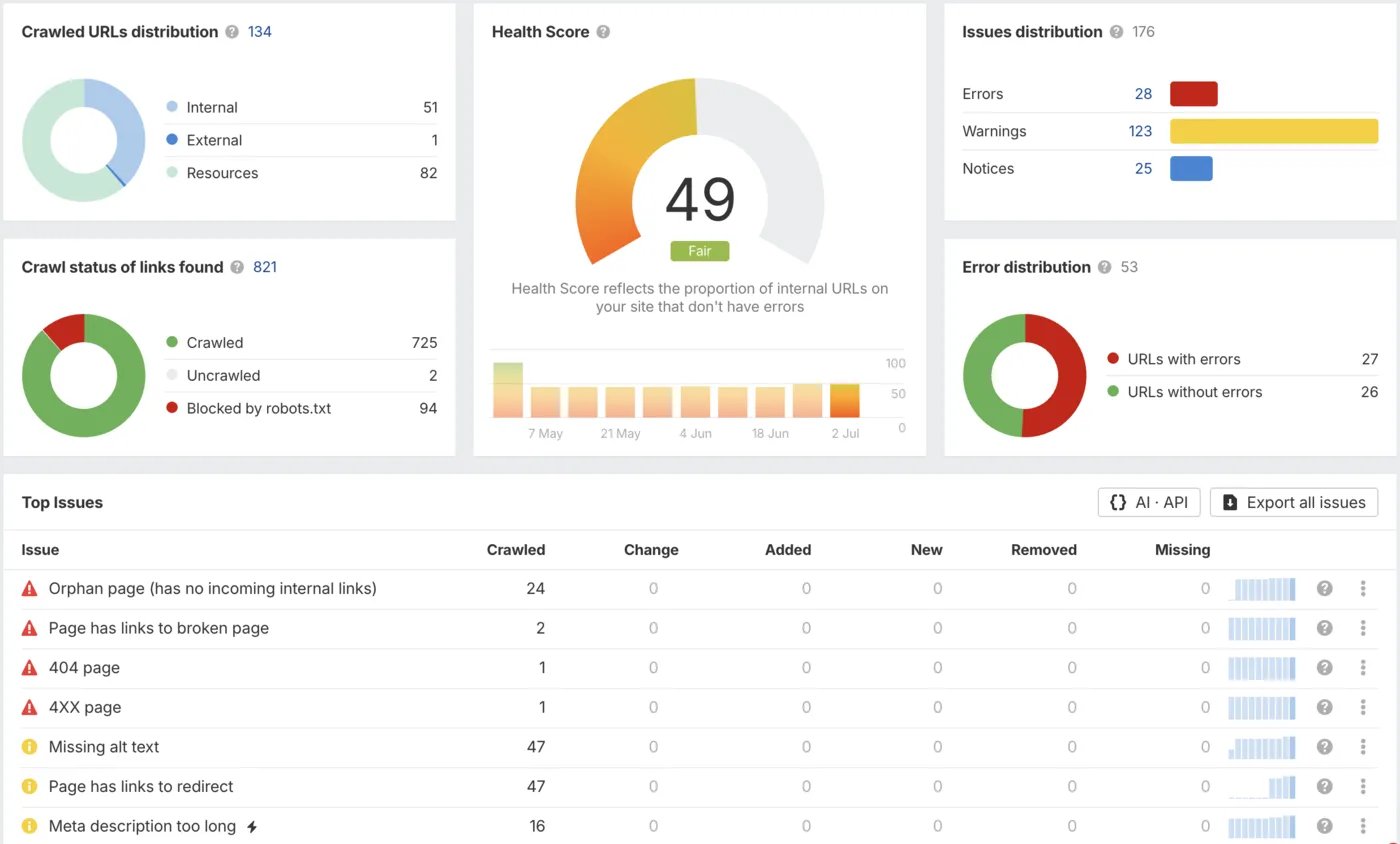1400x844 pixels.
Task: Click warning icon of Page has links to redirect
Action: point(29,786)
